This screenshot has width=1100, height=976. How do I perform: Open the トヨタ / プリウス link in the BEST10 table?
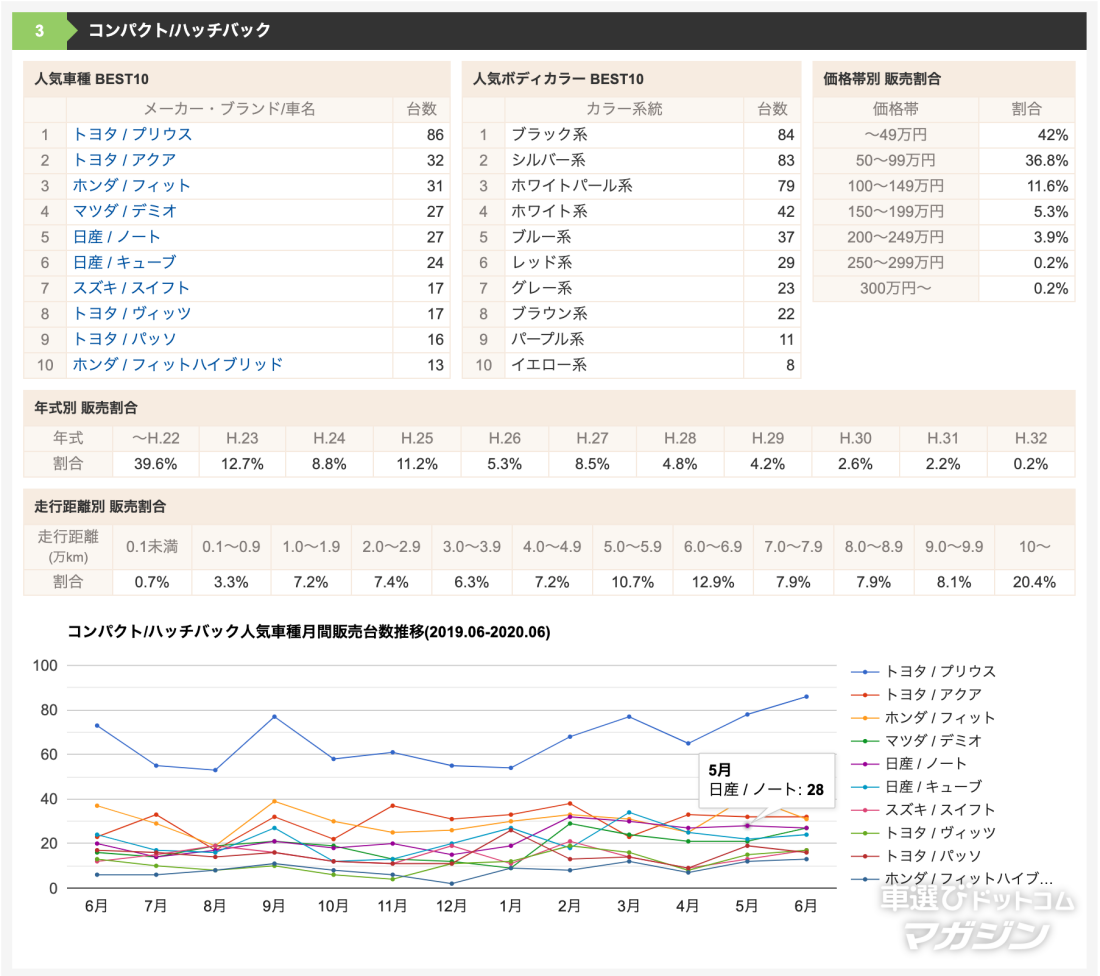point(132,134)
